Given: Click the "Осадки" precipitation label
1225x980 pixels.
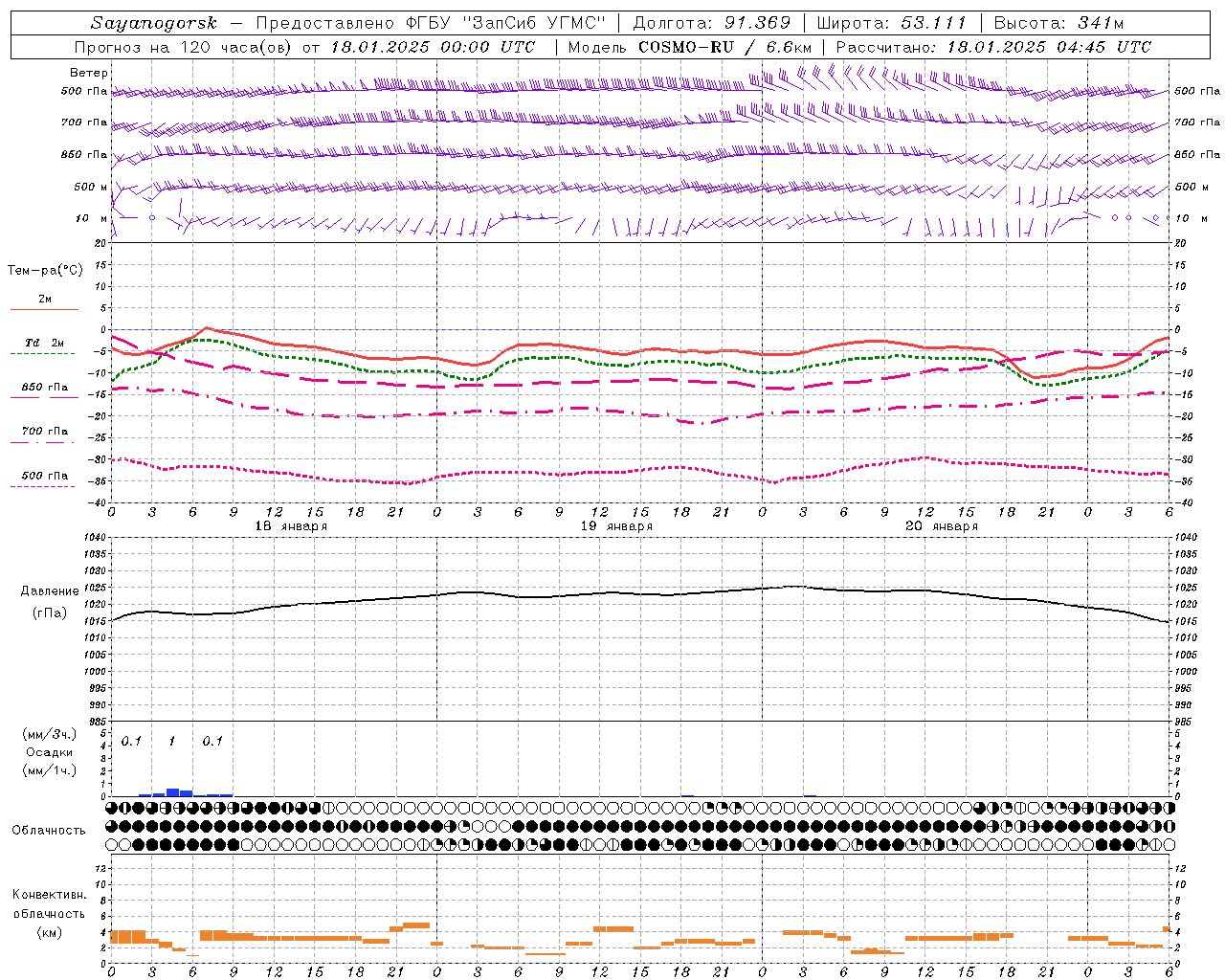Looking at the screenshot, I should click(x=50, y=753).
